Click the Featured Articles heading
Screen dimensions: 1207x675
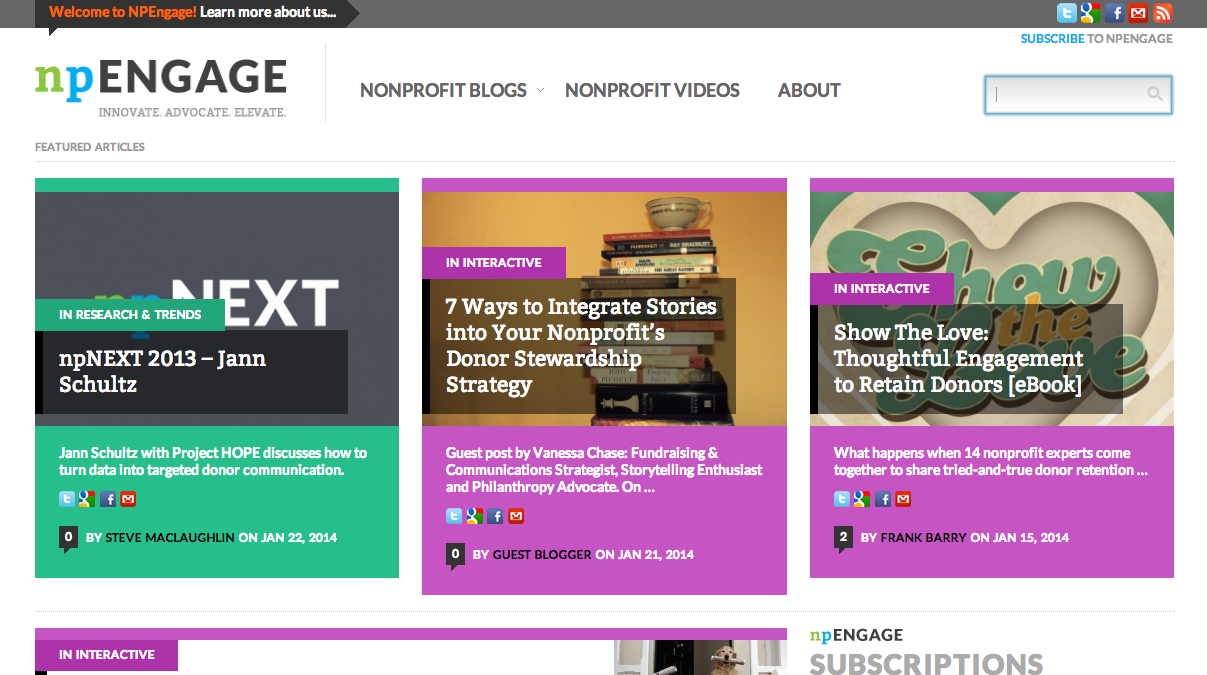[90, 147]
